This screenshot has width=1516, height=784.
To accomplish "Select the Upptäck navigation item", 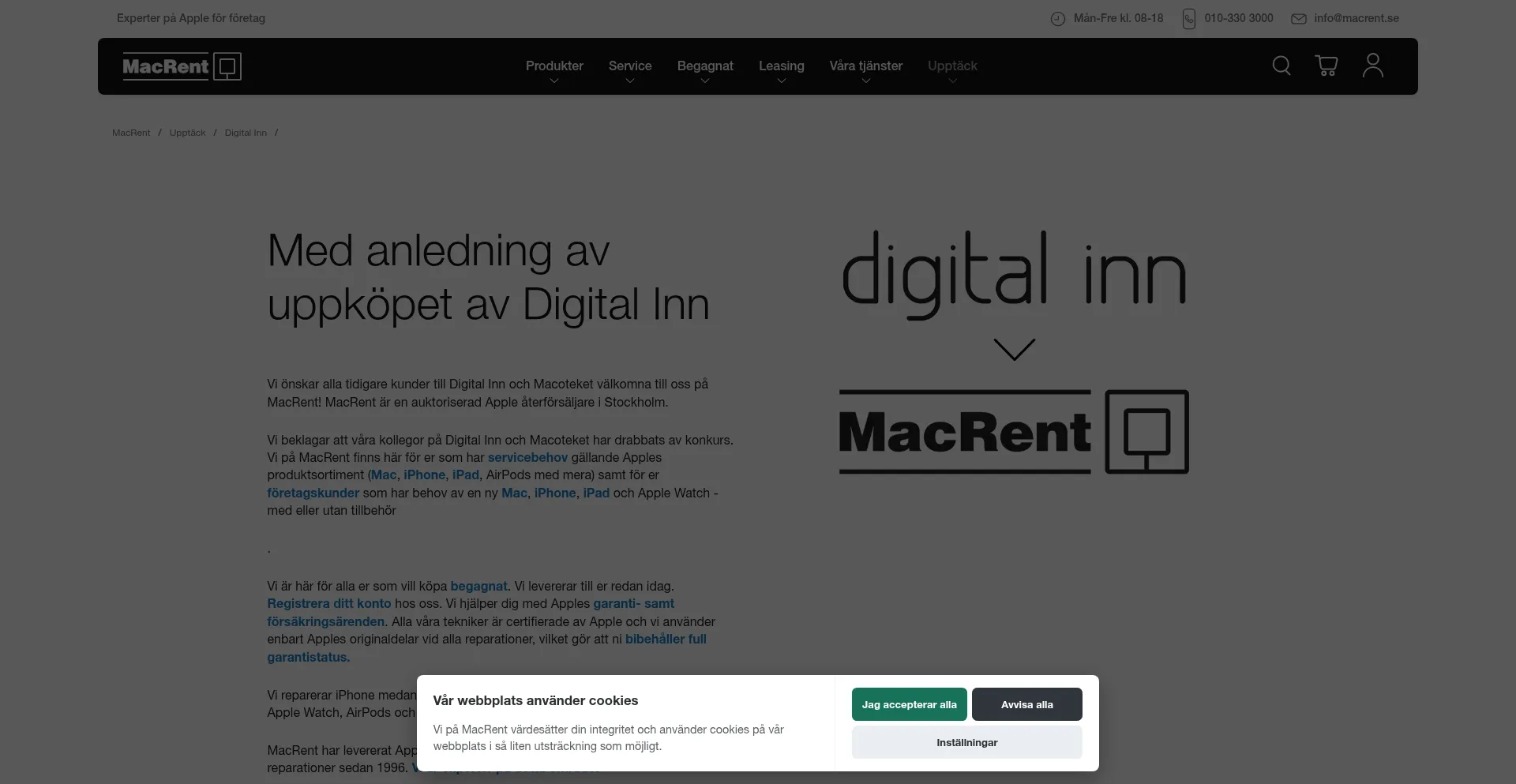I will click(x=952, y=66).
